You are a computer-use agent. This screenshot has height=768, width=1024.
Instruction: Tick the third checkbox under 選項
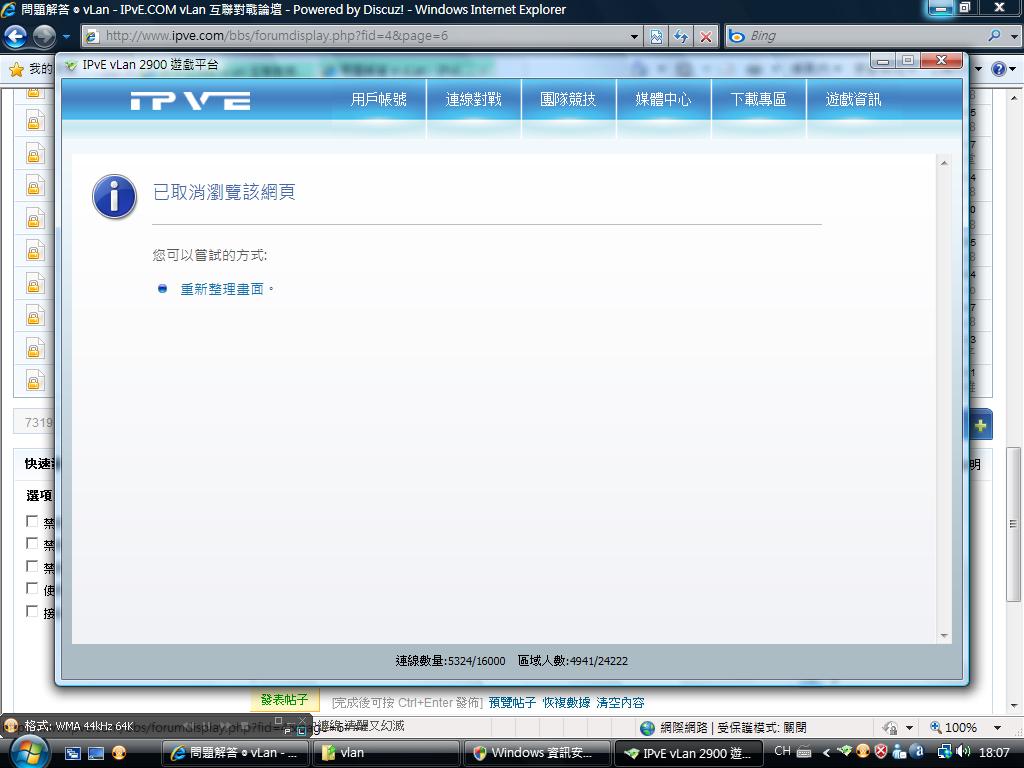[32, 566]
